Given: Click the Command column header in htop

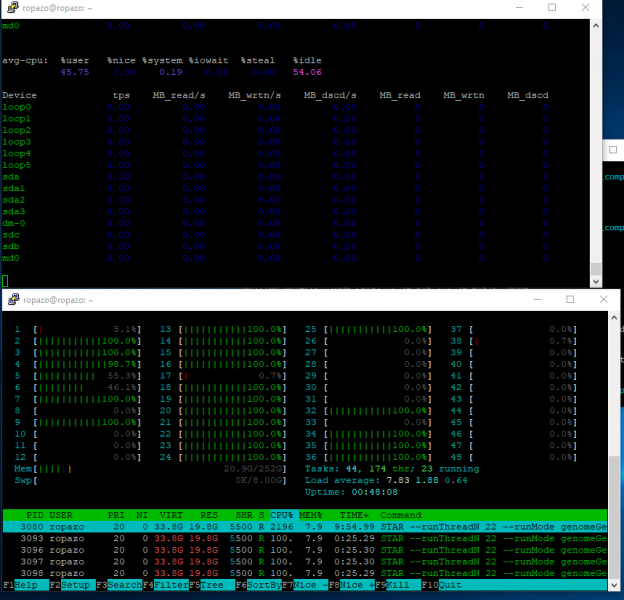Looking at the screenshot, I should (401, 515).
